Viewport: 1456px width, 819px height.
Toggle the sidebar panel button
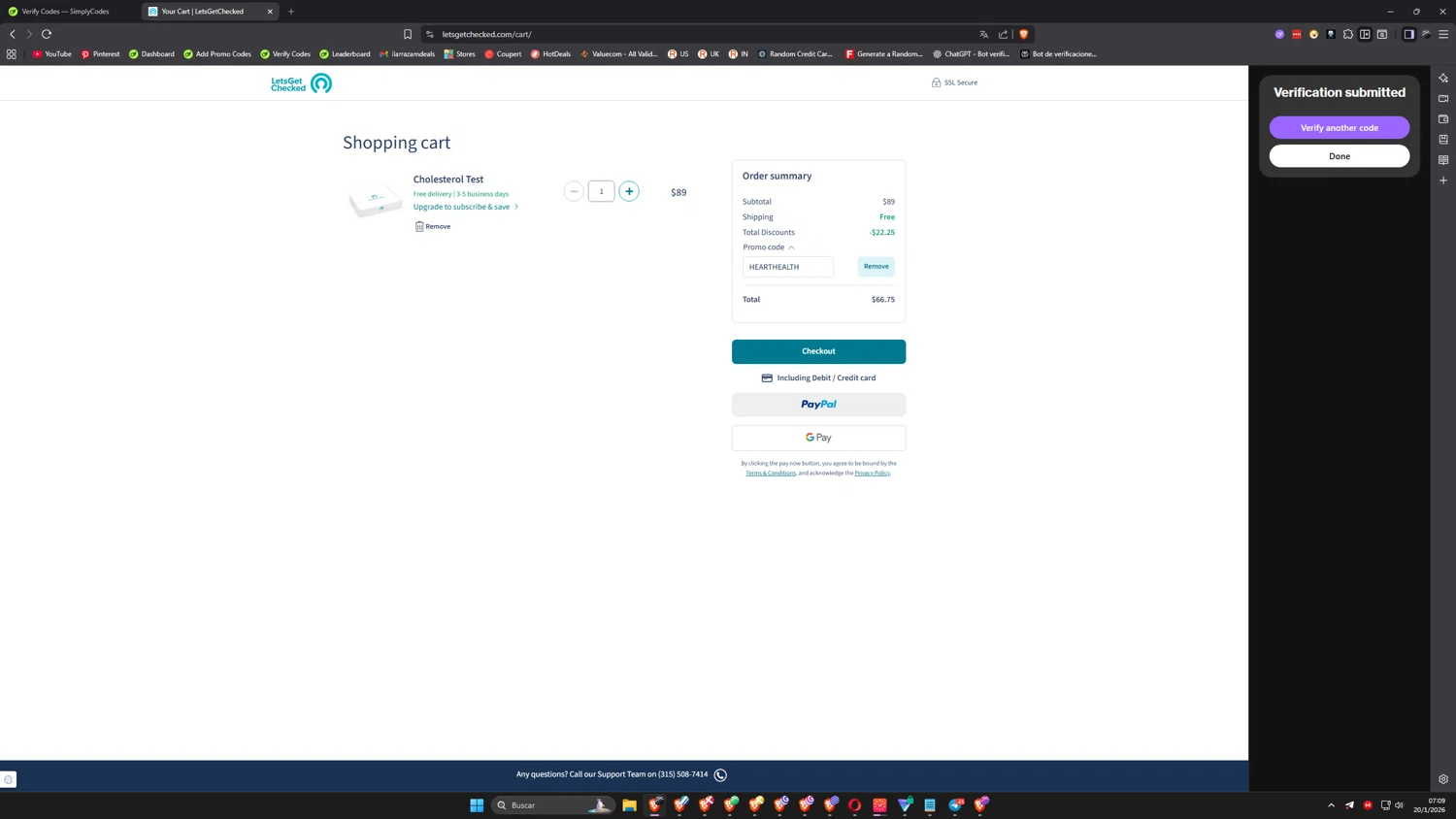tap(1409, 34)
